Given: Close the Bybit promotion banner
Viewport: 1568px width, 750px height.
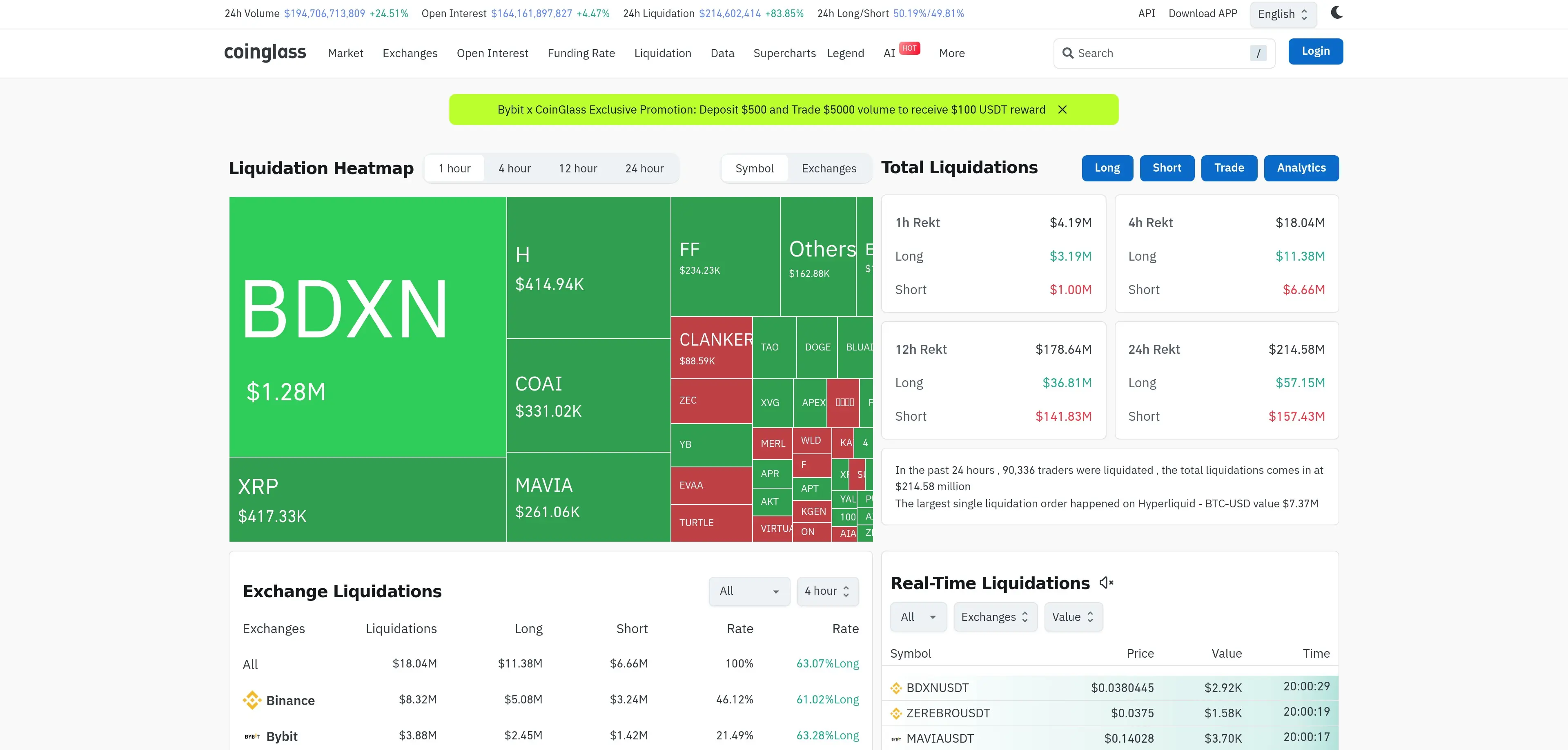Looking at the screenshot, I should (1062, 109).
